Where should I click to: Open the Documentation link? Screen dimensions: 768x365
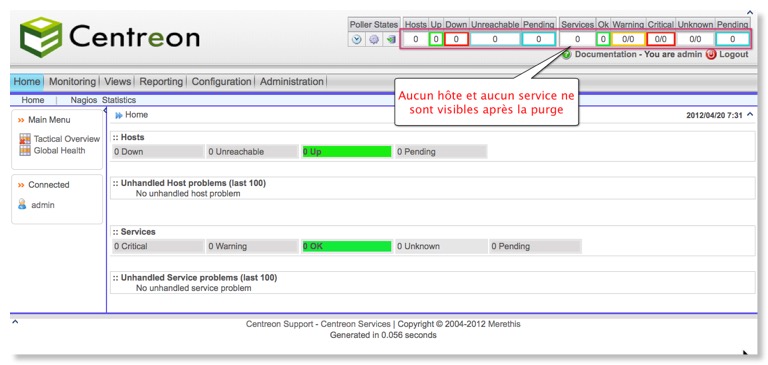605,54
